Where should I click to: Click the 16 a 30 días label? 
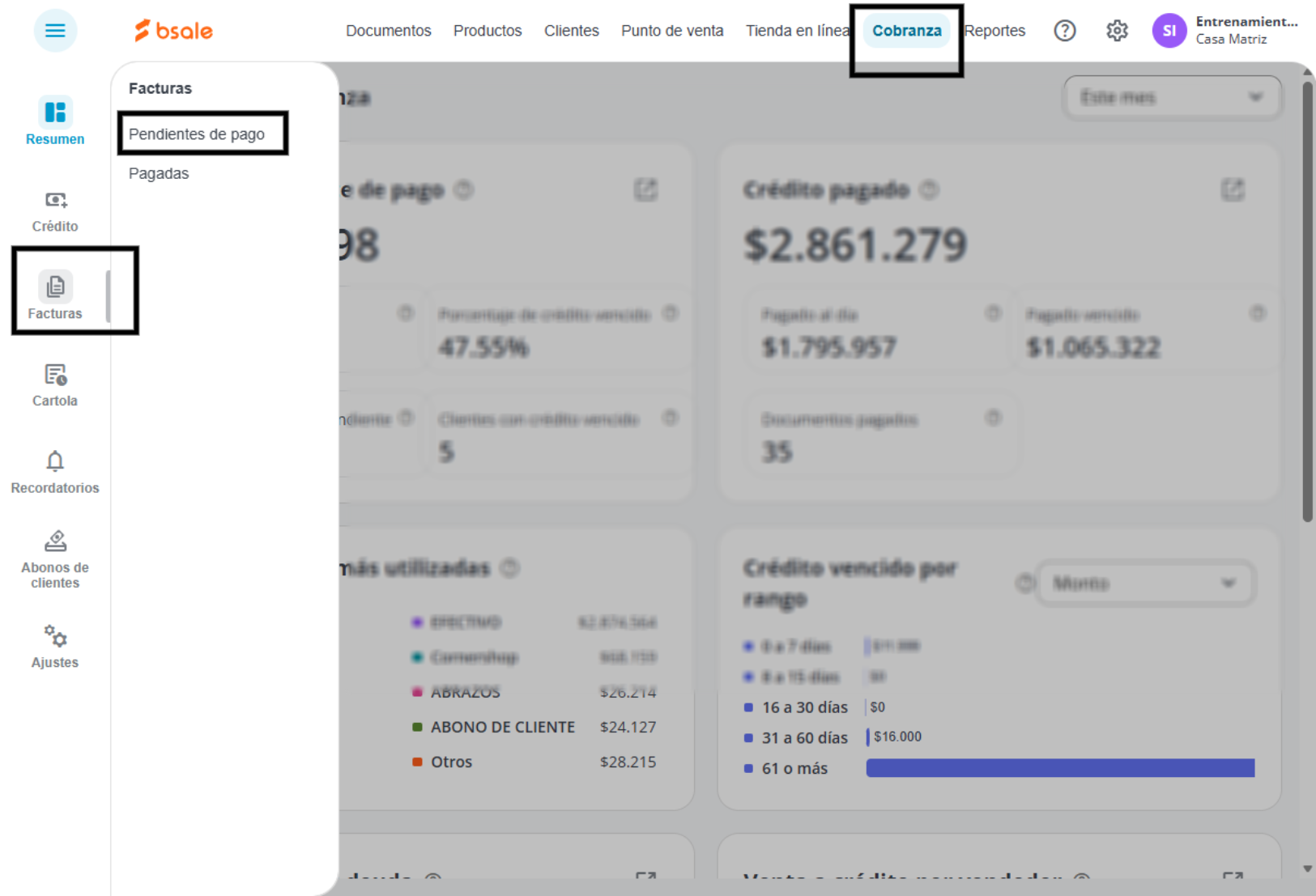(x=805, y=707)
